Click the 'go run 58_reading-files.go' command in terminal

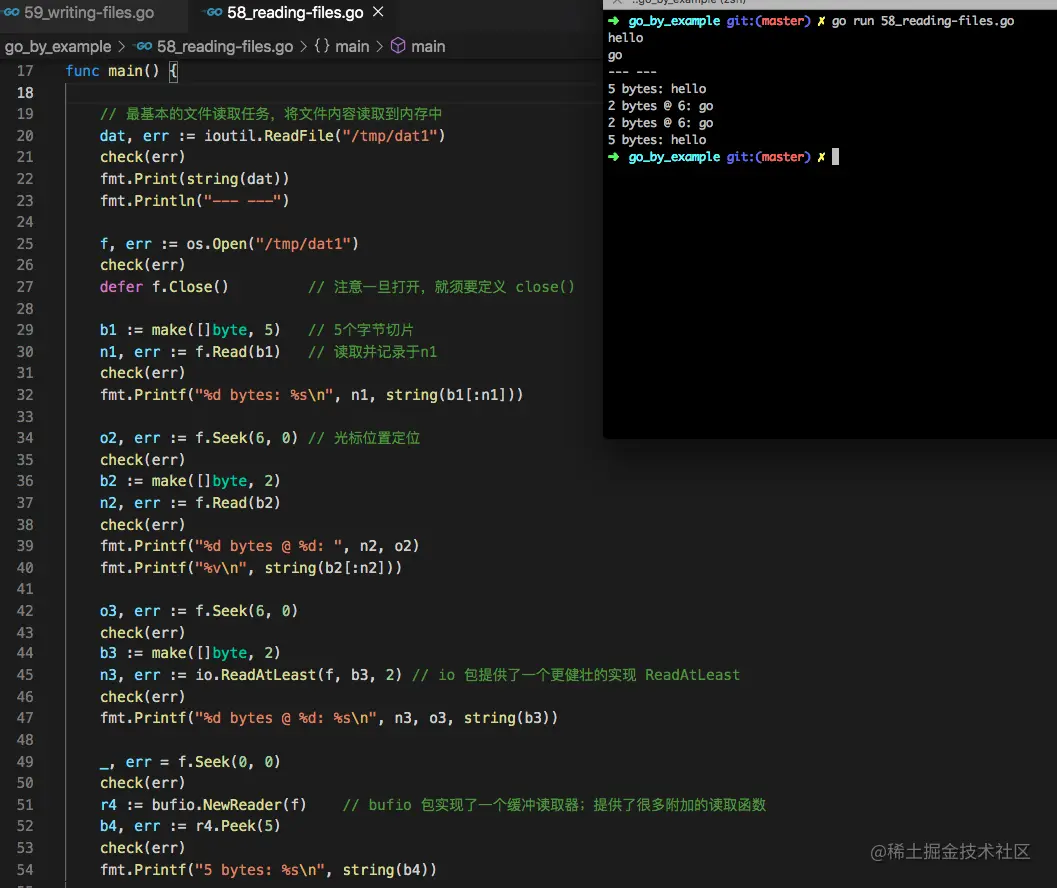click(x=922, y=21)
